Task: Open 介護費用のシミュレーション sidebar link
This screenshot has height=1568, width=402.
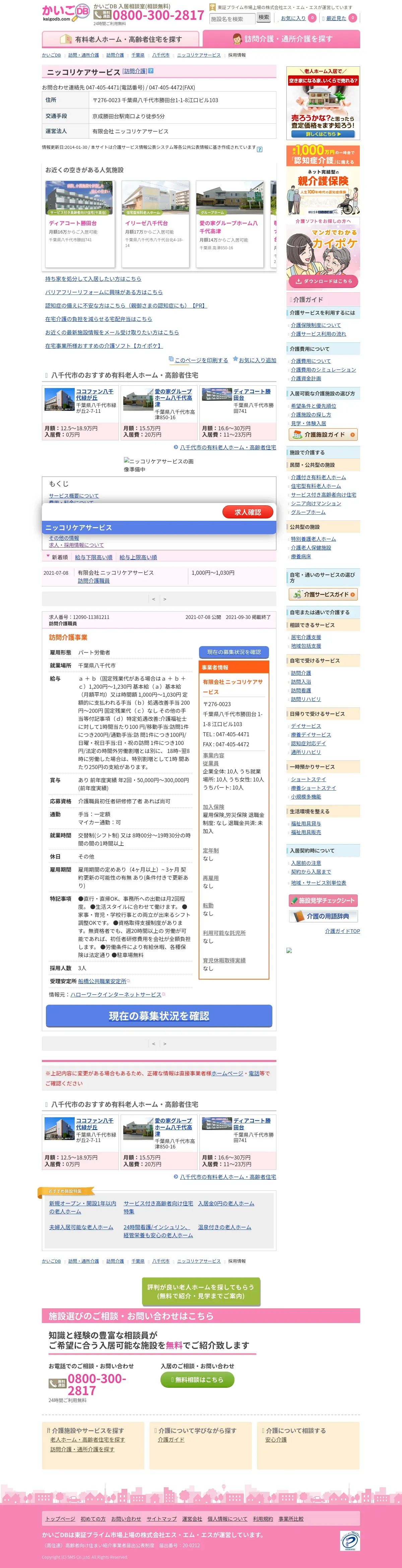Action: 324,370
